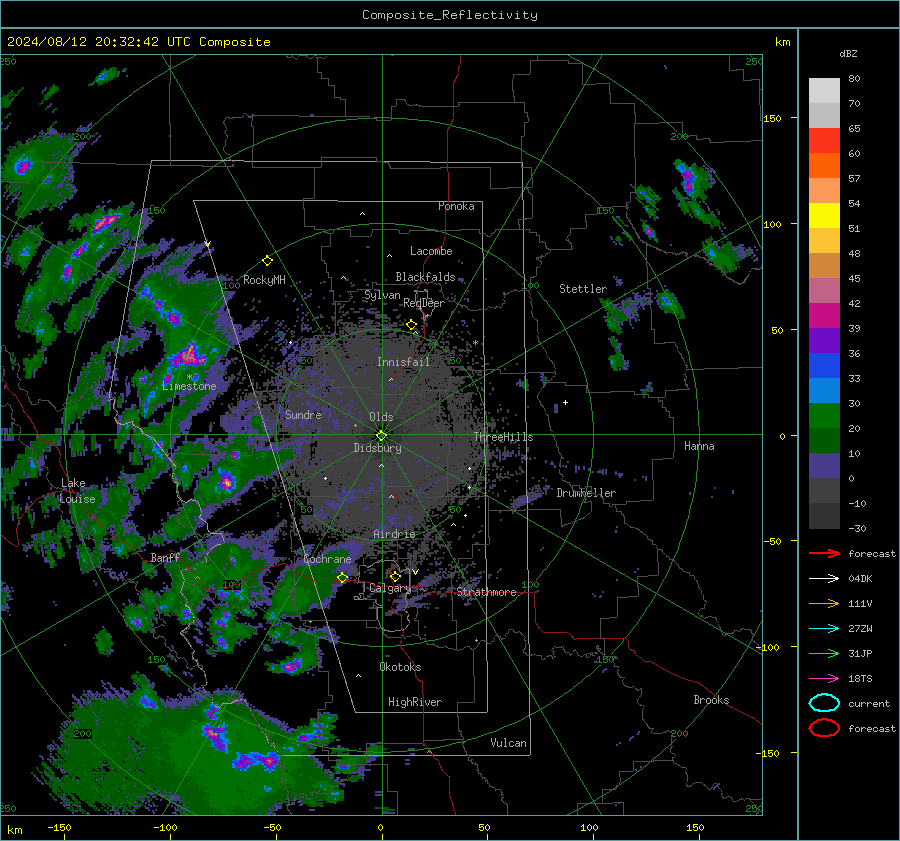Click the Olds city label
The height and width of the screenshot is (841, 900).
point(381,417)
